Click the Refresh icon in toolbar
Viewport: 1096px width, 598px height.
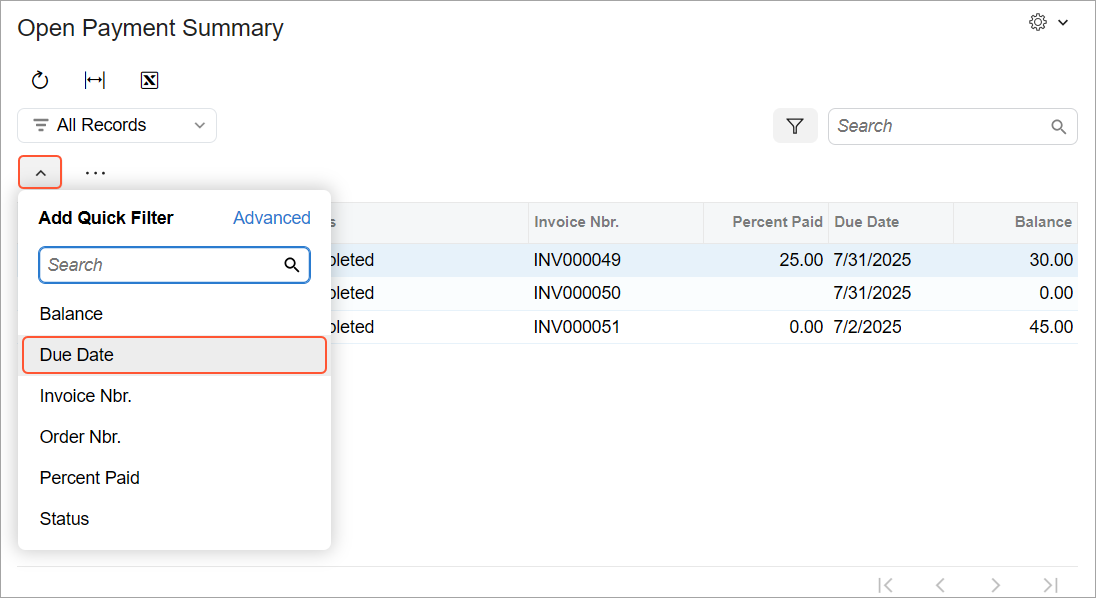tap(40, 81)
